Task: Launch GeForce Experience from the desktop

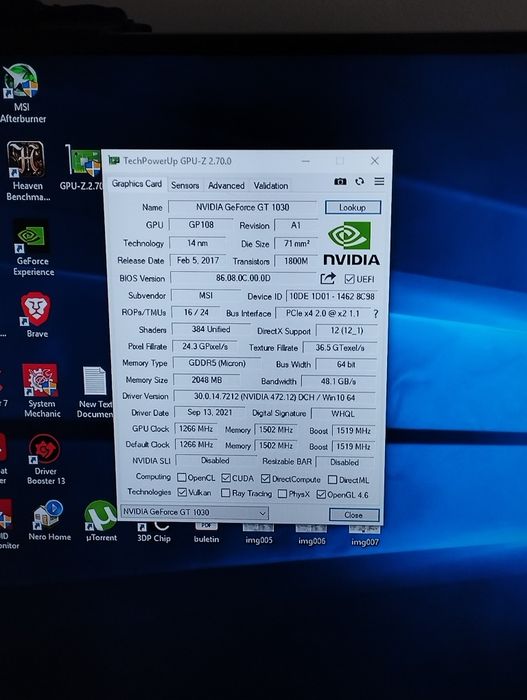Action: pyautogui.click(x=33, y=249)
